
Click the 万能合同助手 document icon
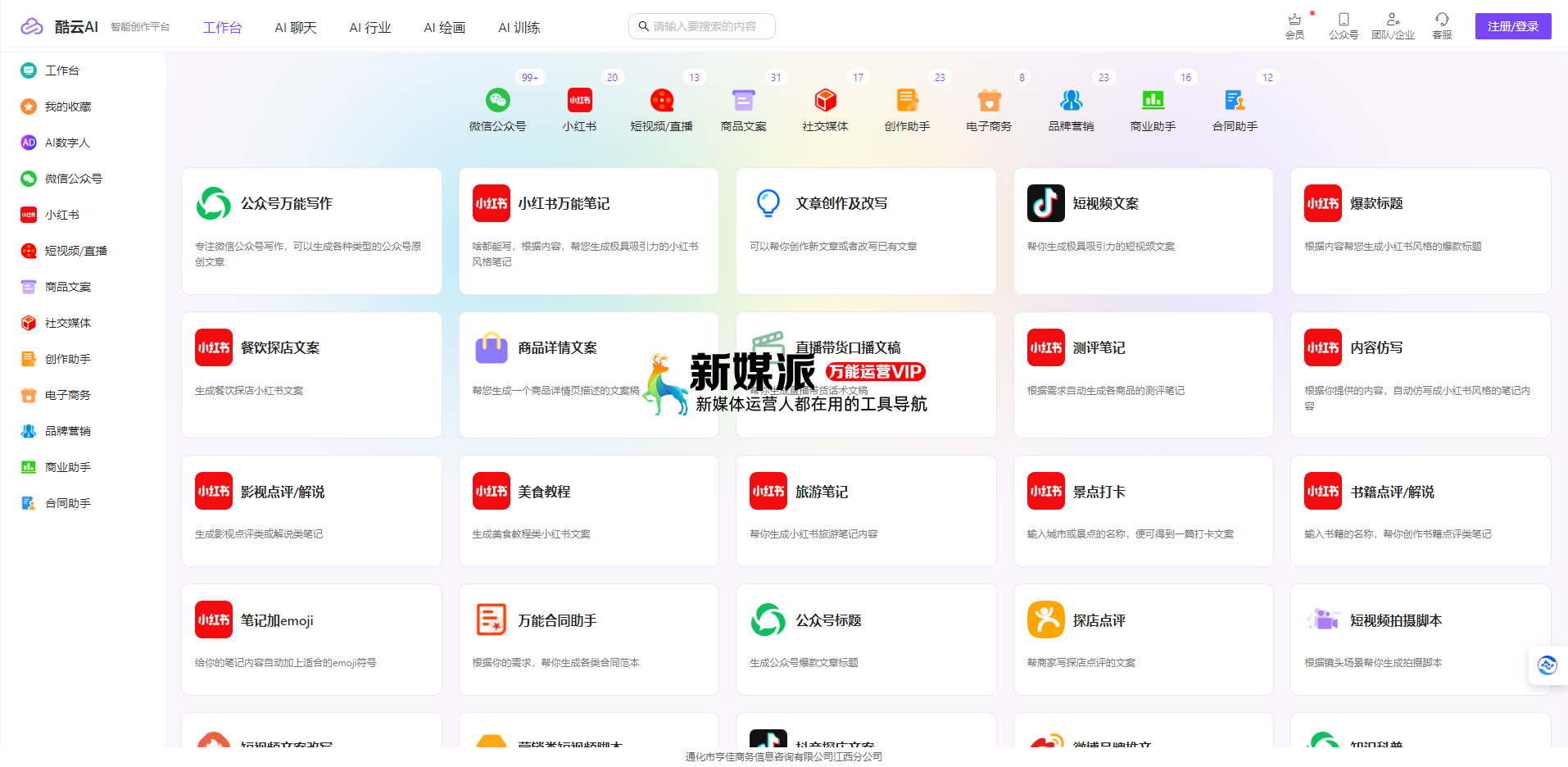492,620
